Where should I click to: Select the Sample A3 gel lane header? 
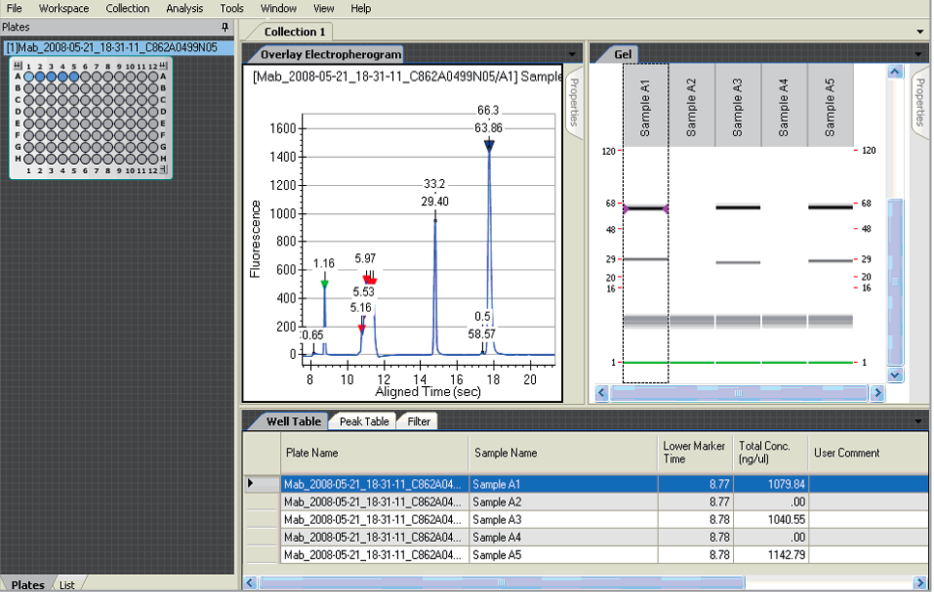point(737,105)
